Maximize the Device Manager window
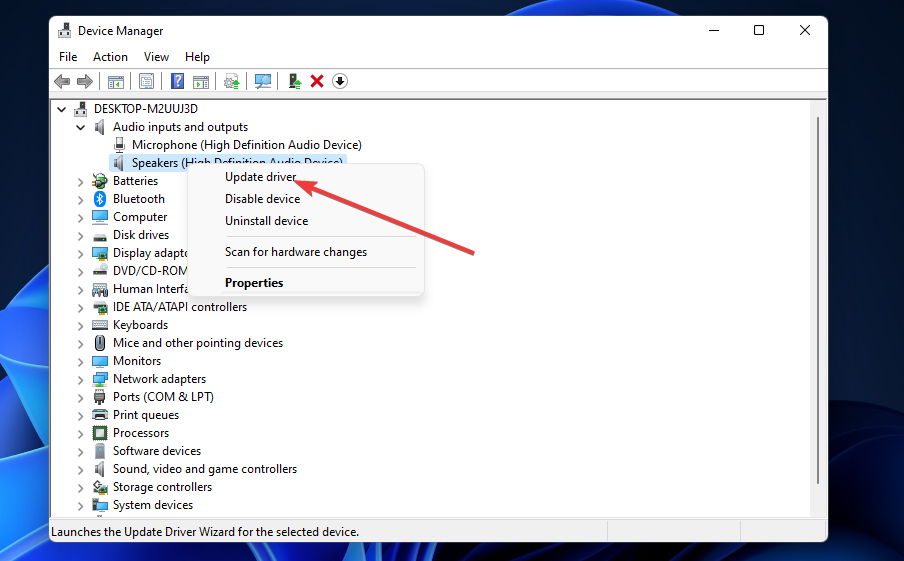 759,30
